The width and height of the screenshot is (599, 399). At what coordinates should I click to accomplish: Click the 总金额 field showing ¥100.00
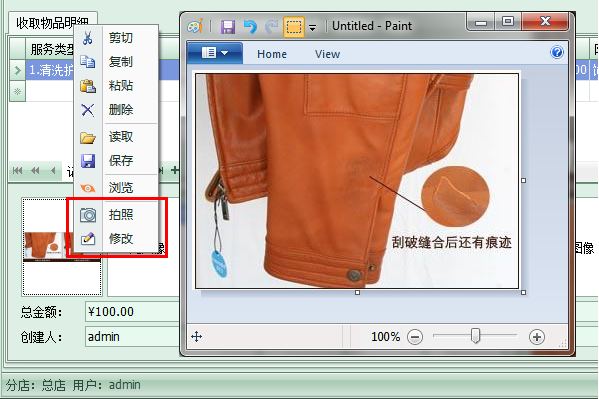[132, 311]
